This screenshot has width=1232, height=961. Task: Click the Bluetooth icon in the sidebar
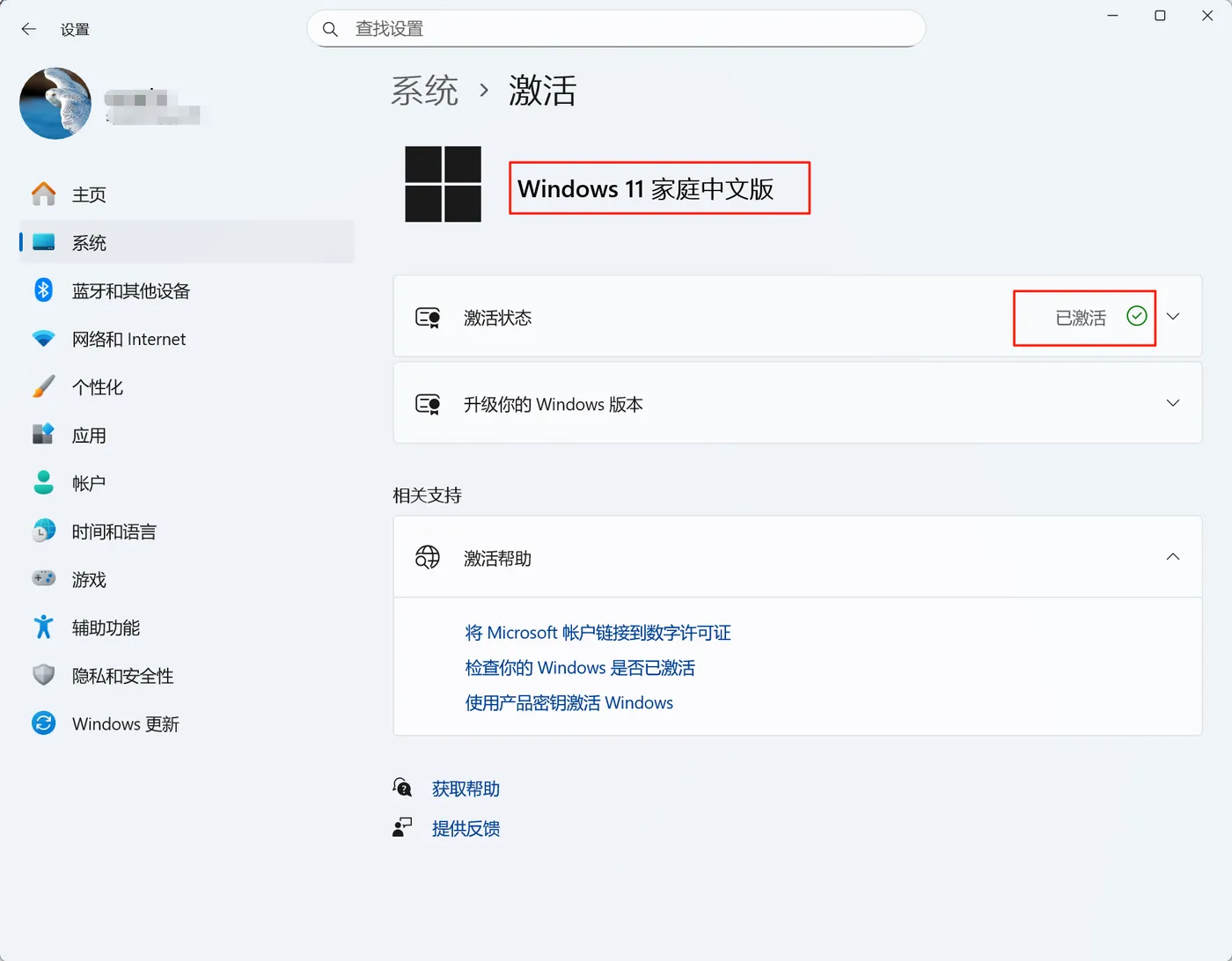pos(43,290)
